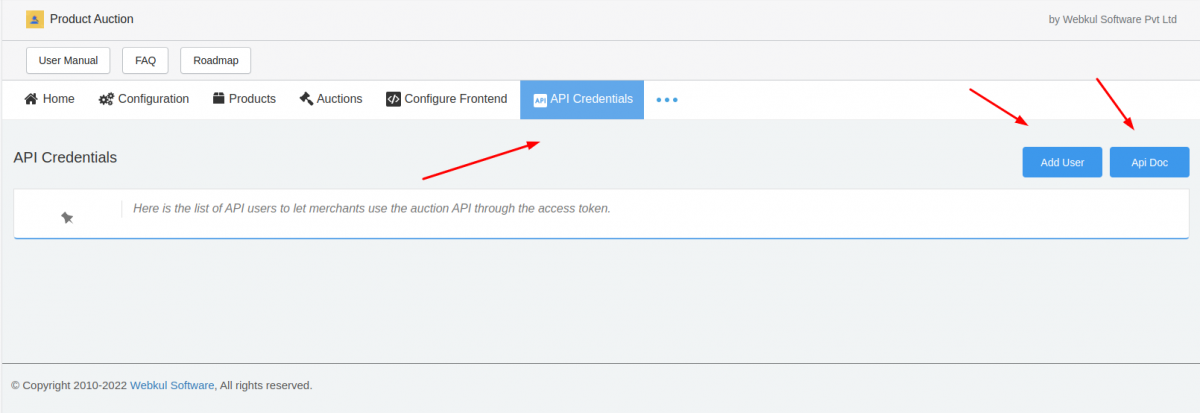Click the gavel icon beside Auctions
The height and width of the screenshot is (413, 1200).
pos(306,99)
